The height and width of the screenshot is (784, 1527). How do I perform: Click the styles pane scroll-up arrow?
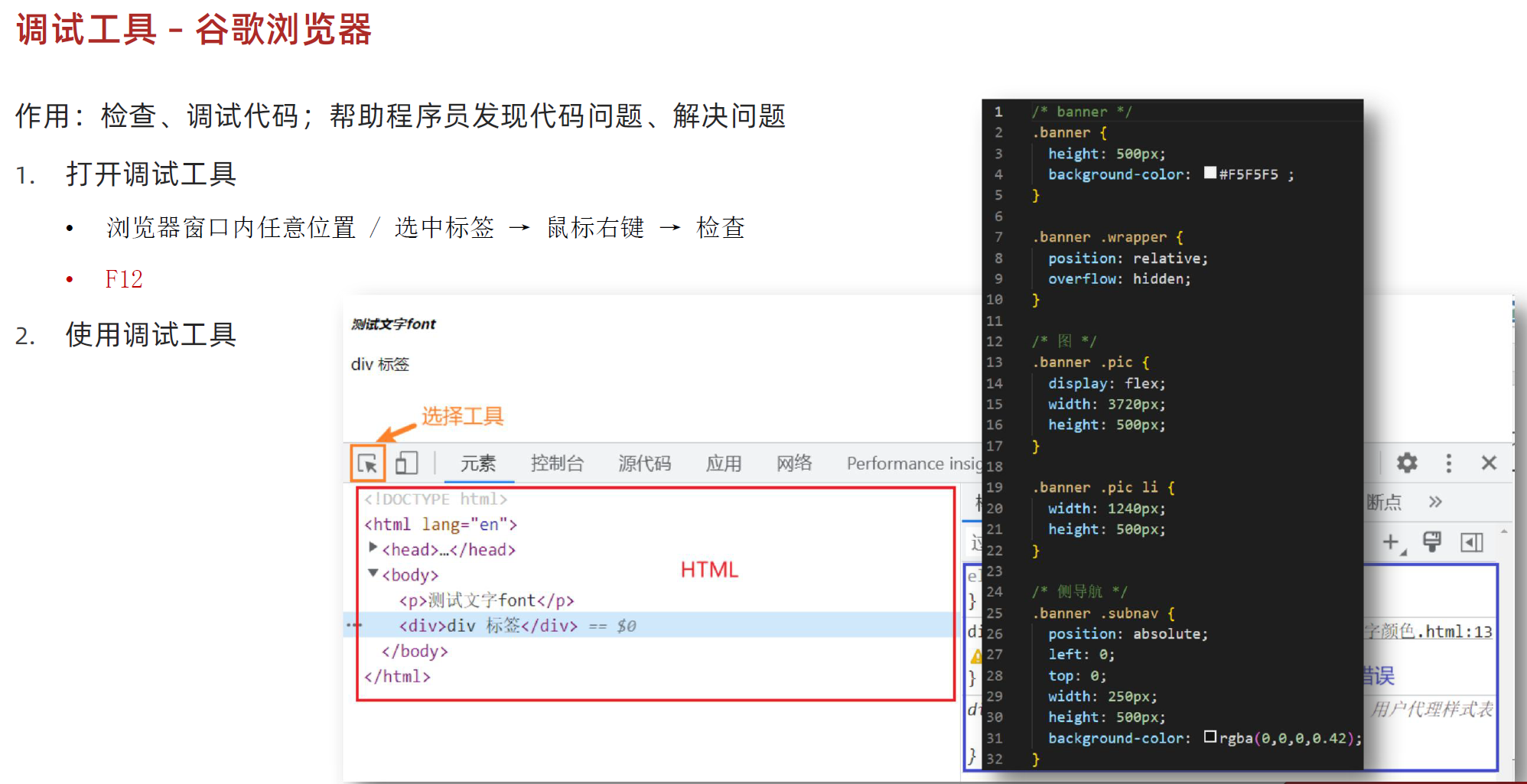[x=1505, y=531]
